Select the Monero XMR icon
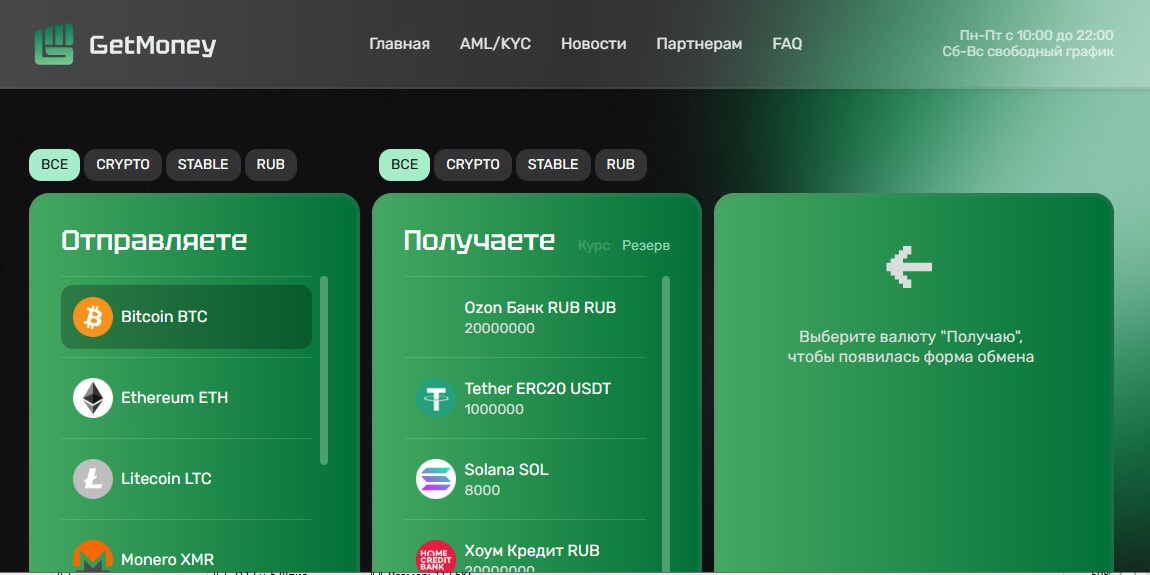Image resolution: width=1150 pixels, height=575 pixels. coord(93,557)
